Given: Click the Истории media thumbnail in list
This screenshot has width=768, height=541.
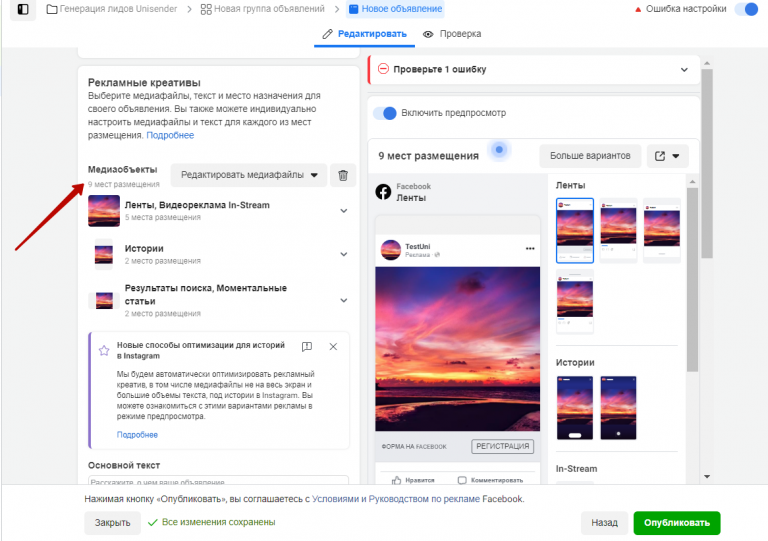Looking at the screenshot, I should pyautogui.click(x=104, y=254).
